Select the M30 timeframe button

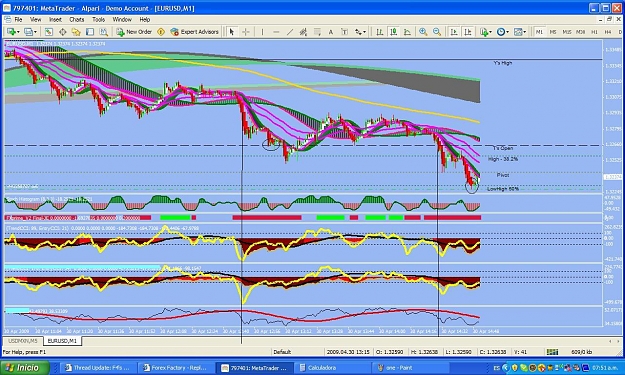[x=581, y=32]
